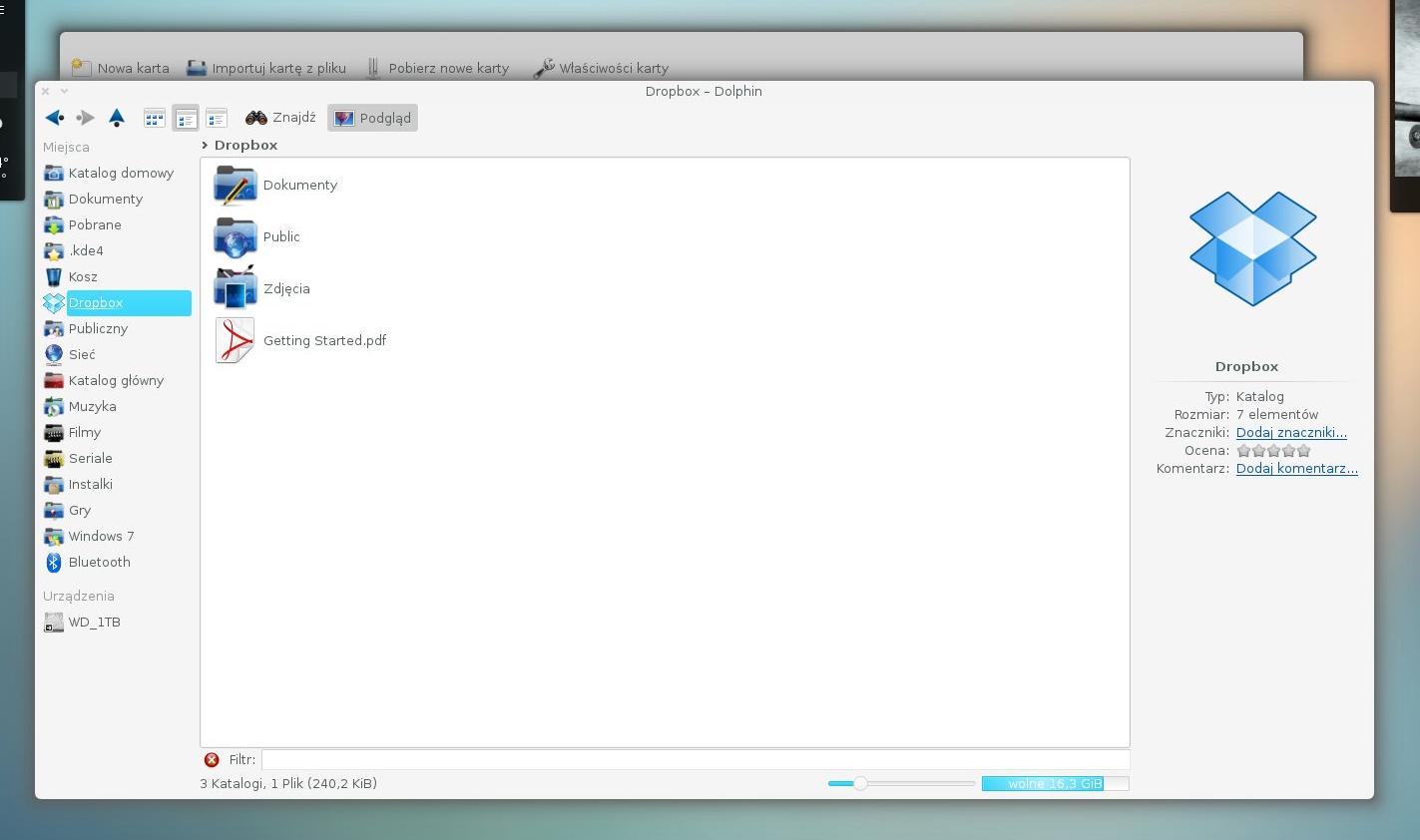This screenshot has width=1420, height=840.
Task: Click the Dodaj znaczniki link
Action: coord(1291,432)
